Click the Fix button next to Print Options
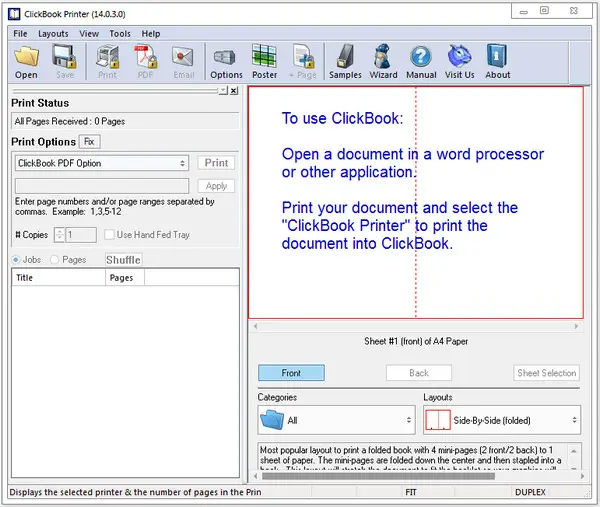Image resolution: width=600 pixels, height=507 pixels. coord(90,142)
